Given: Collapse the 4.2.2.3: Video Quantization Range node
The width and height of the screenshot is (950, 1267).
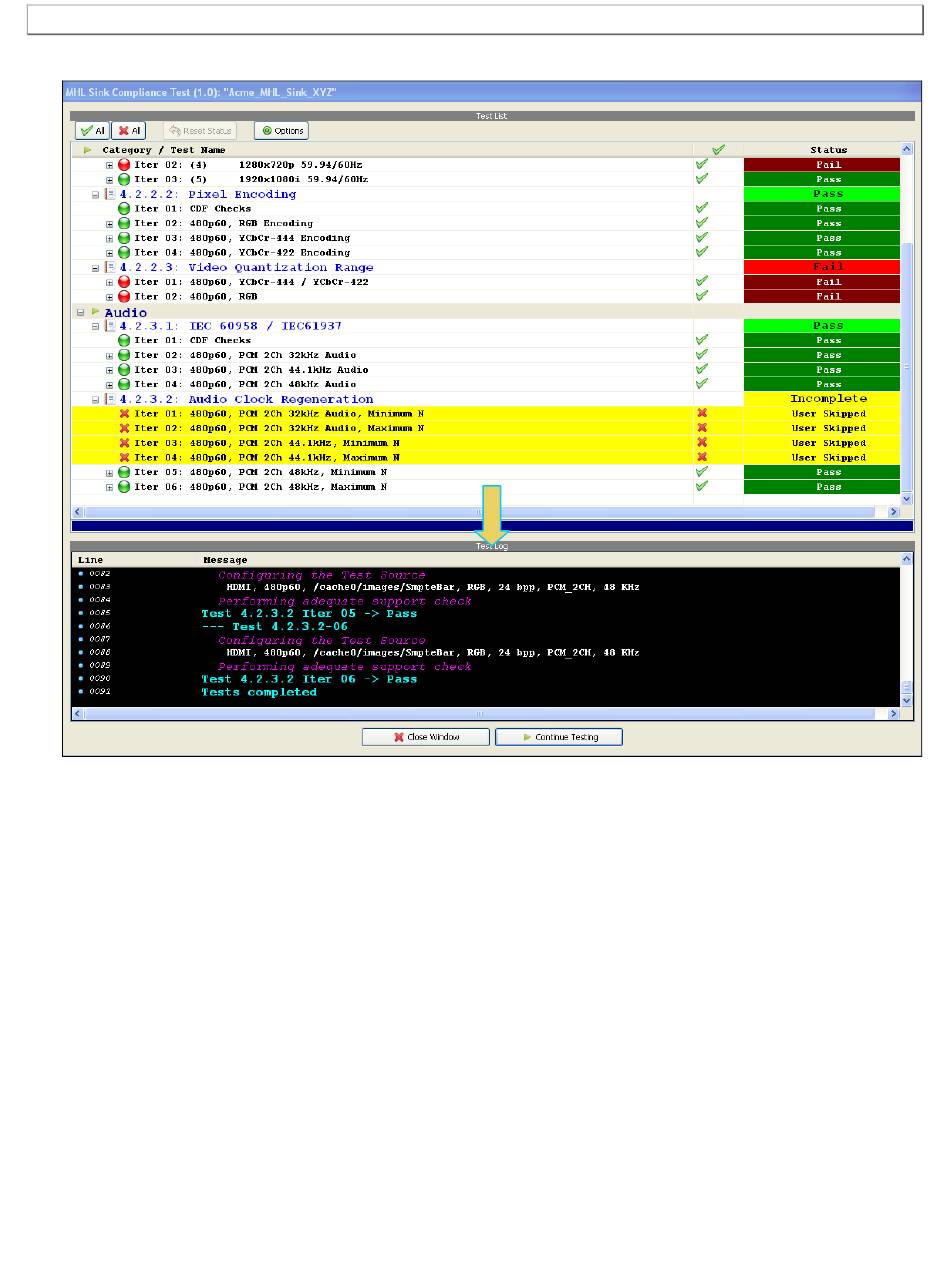Looking at the screenshot, I should click(x=96, y=268).
